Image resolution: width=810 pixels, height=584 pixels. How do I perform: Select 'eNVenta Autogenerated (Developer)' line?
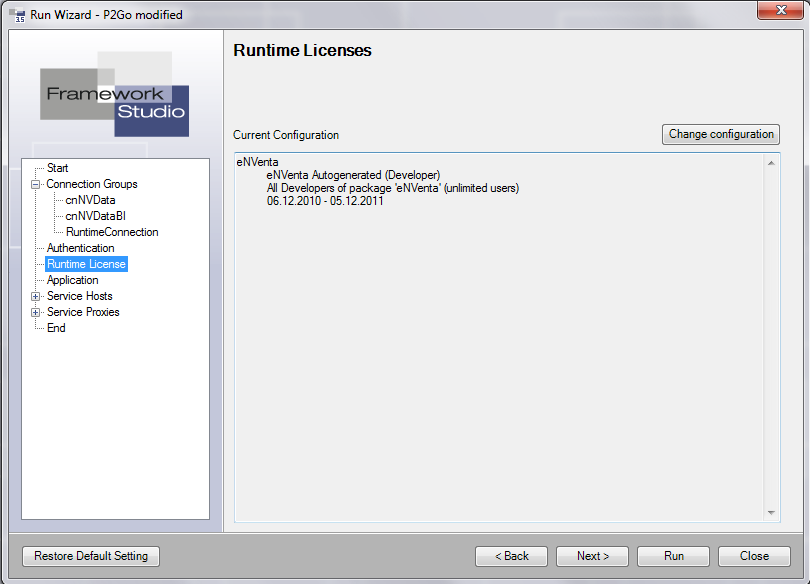[x=353, y=175]
